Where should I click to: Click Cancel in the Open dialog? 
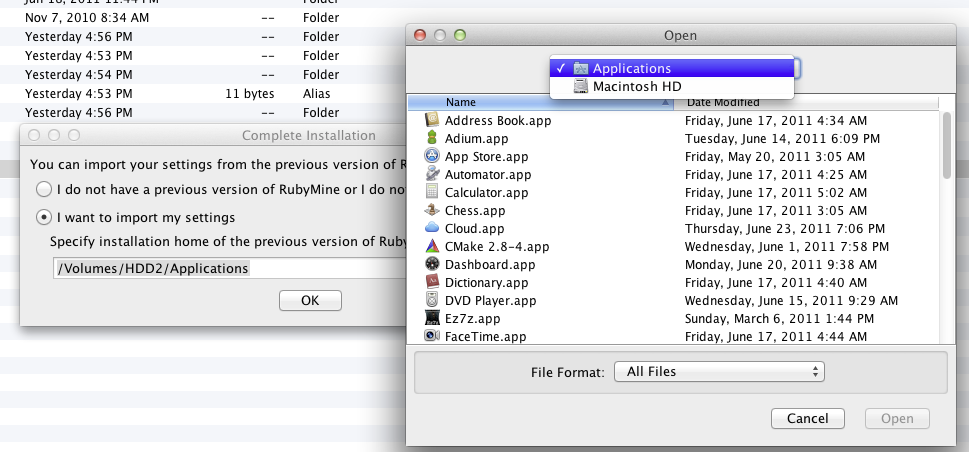808,419
